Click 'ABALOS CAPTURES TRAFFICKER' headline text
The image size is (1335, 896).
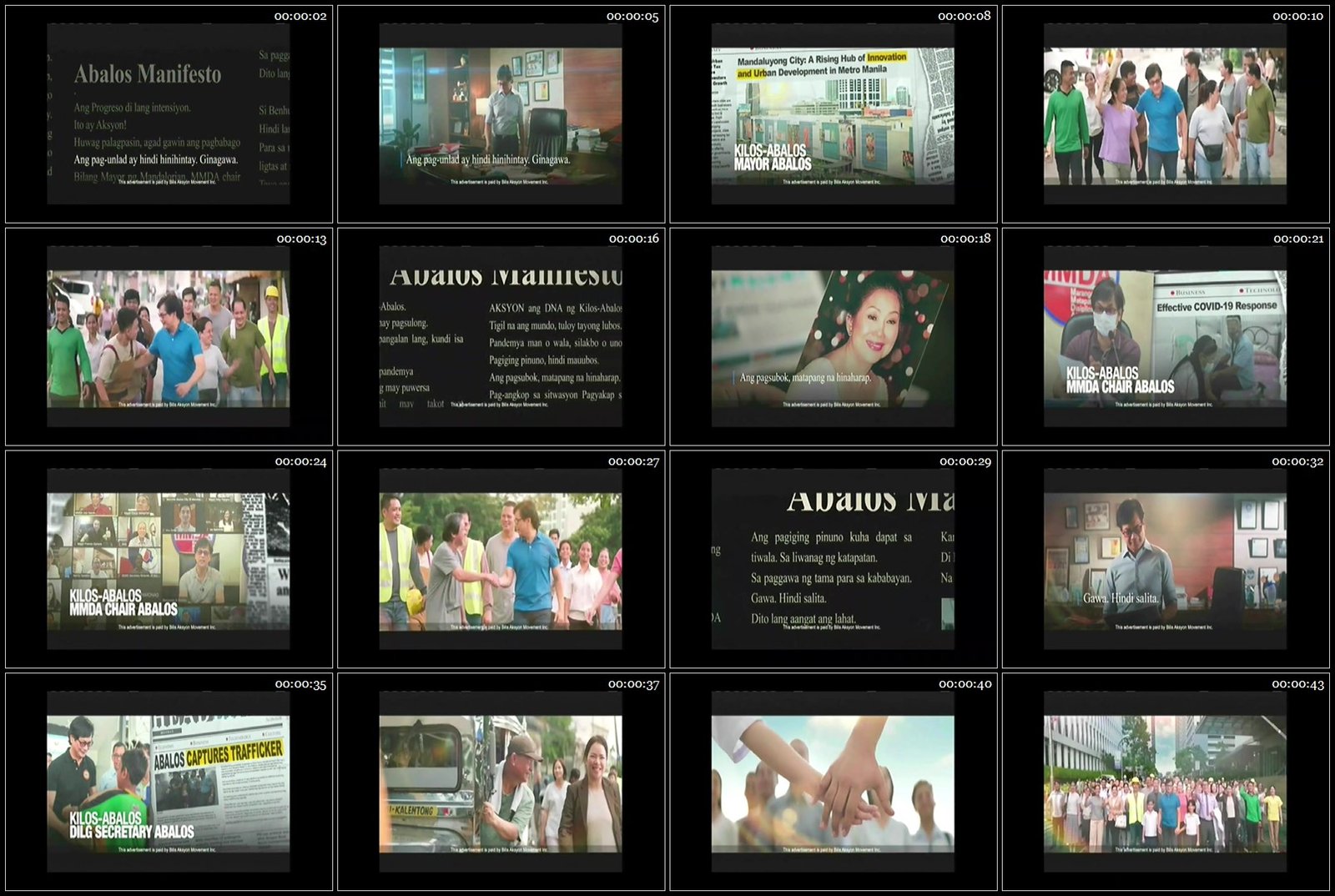pyautogui.click(x=218, y=755)
